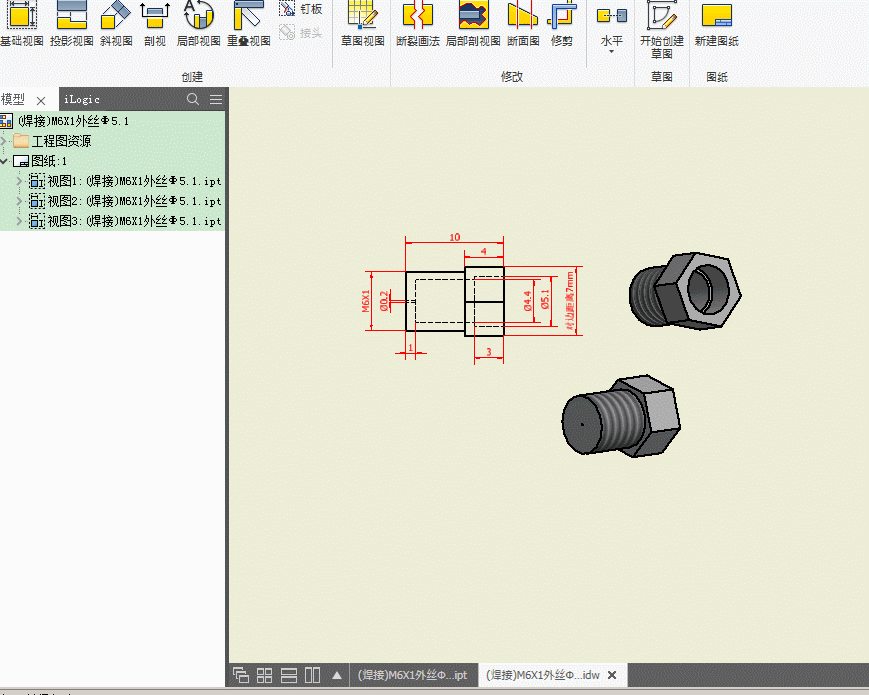The width and height of the screenshot is (869, 695).
Task: Switch to the iLogic panel tab
Action: coord(82,99)
